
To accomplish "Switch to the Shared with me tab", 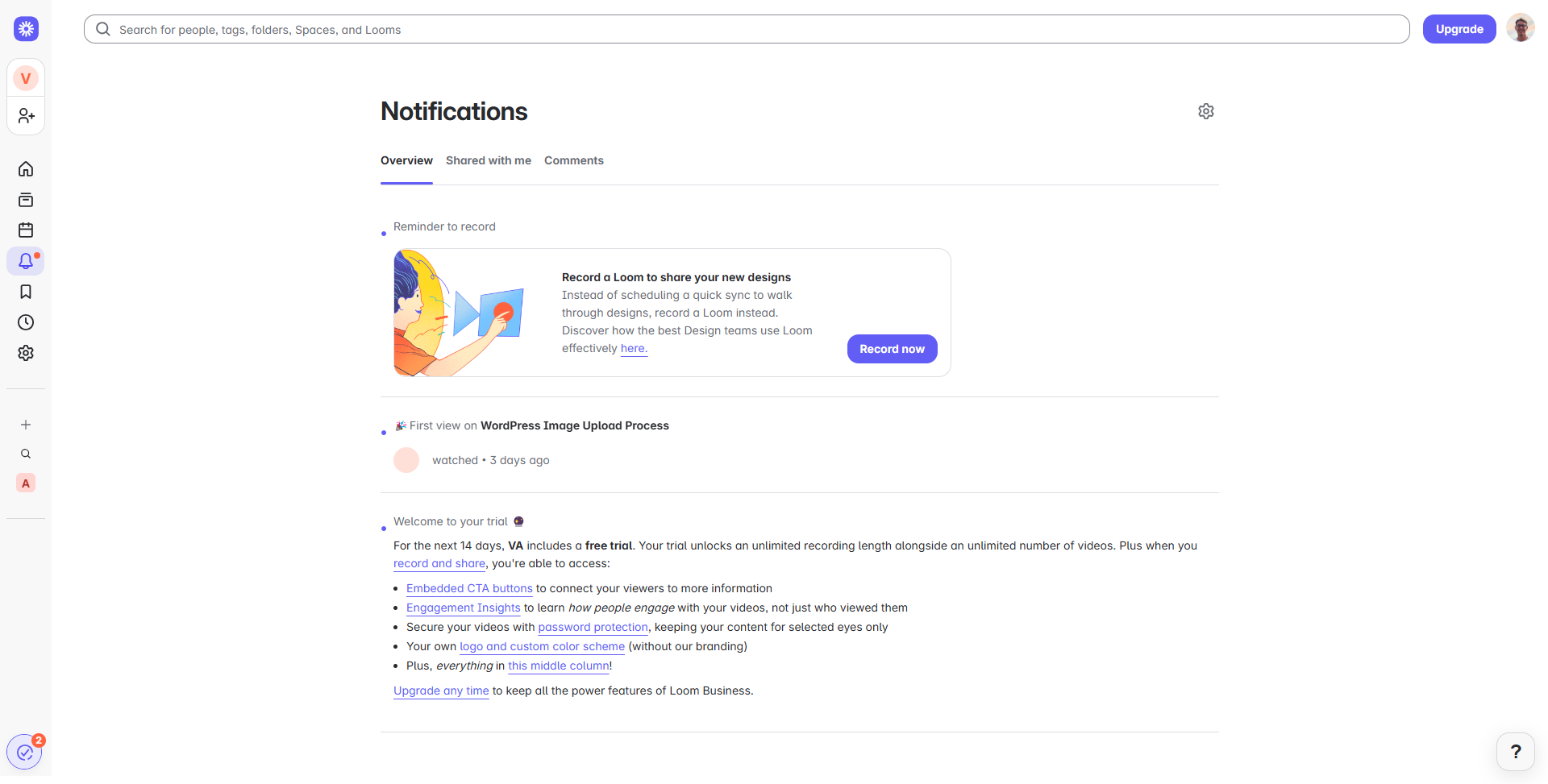I will (x=489, y=160).
